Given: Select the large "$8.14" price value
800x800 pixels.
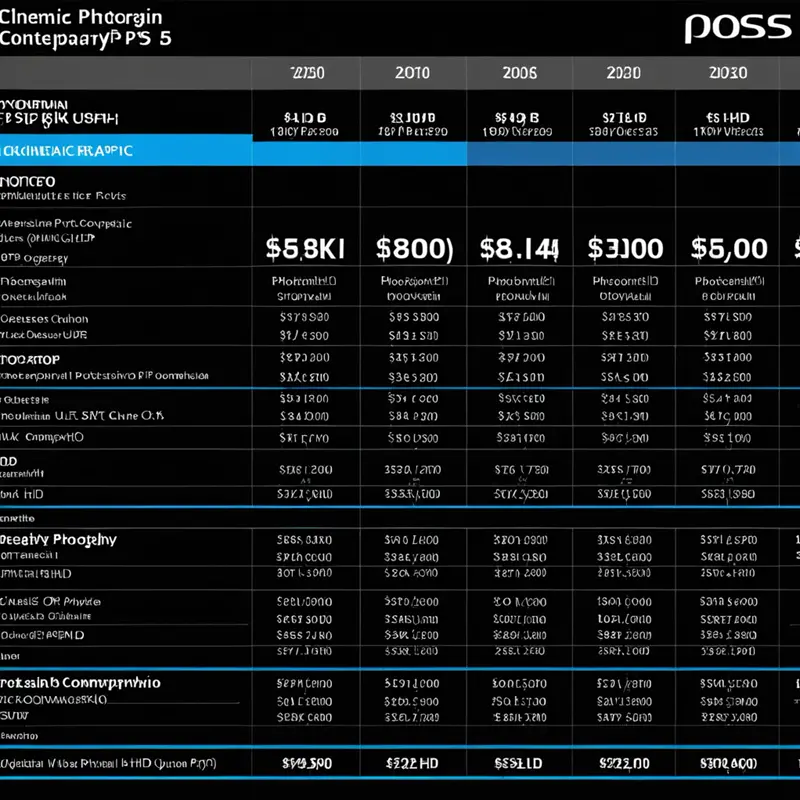Looking at the screenshot, I should click(519, 248).
